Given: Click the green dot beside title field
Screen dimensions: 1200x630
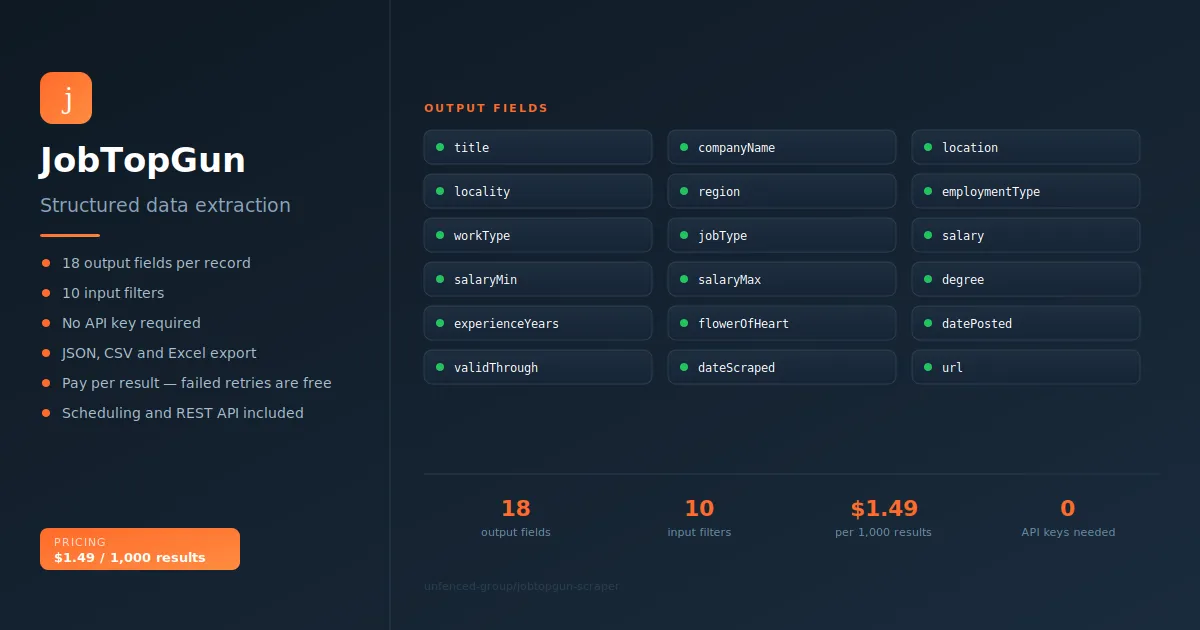Looking at the screenshot, I should (440, 147).
